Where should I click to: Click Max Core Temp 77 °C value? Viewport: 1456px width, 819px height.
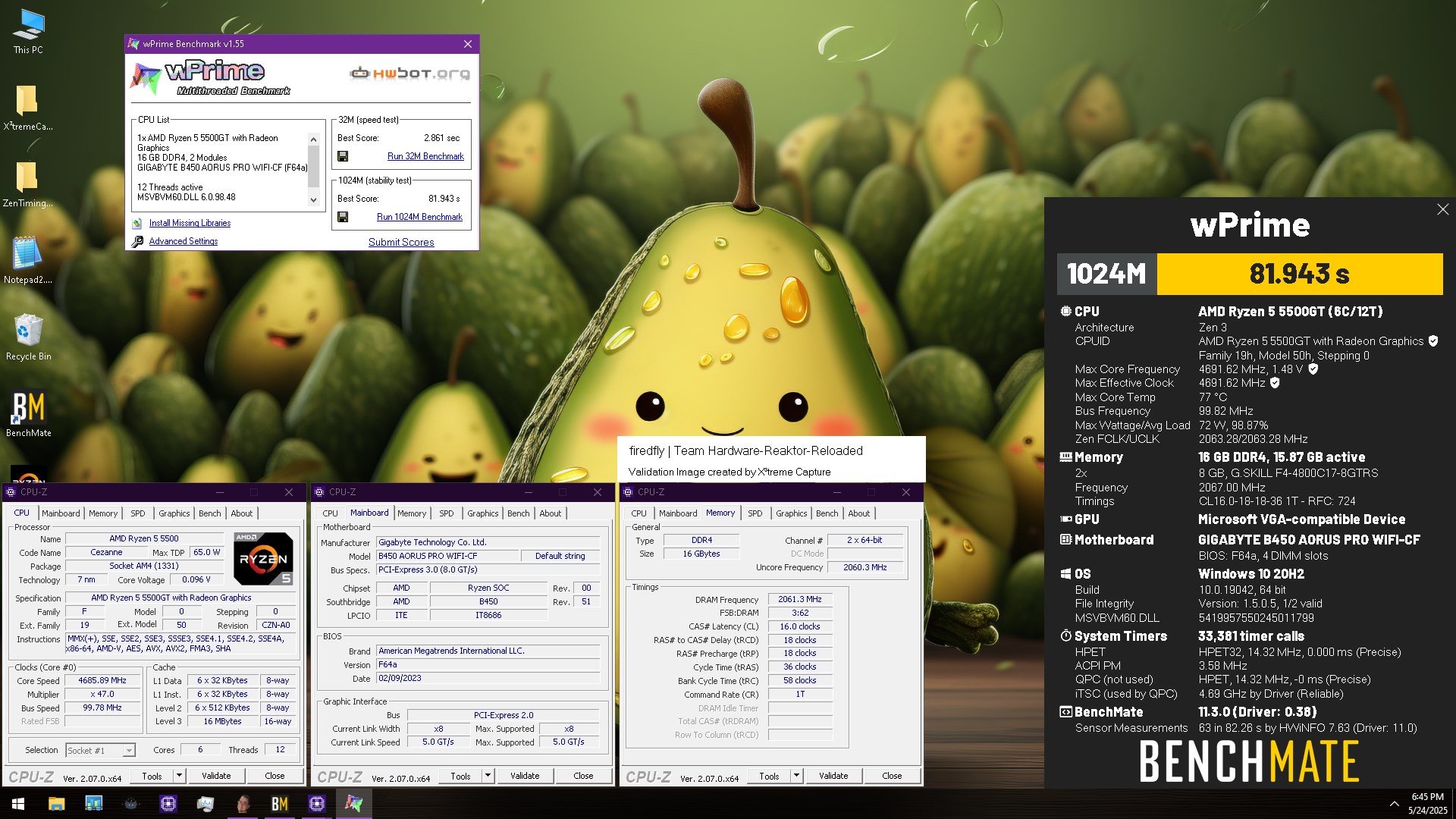[1213, 397]
